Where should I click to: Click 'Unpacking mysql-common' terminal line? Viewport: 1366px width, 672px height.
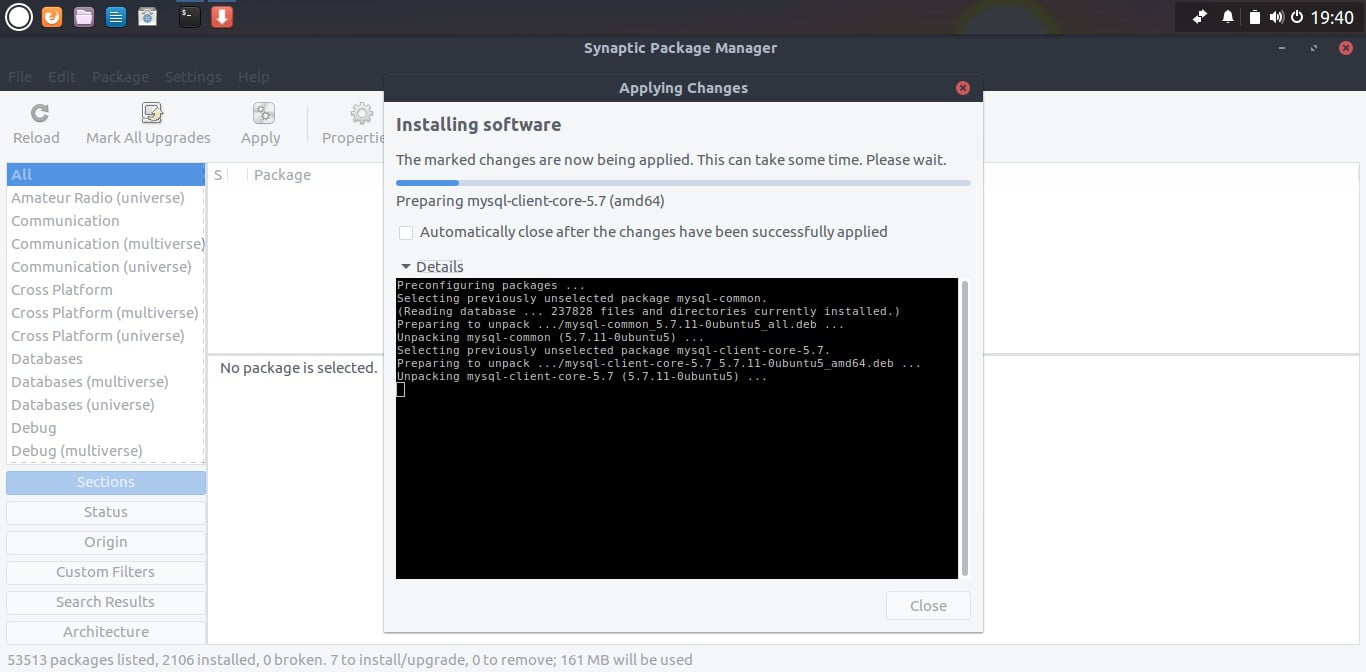coord(550,337)
